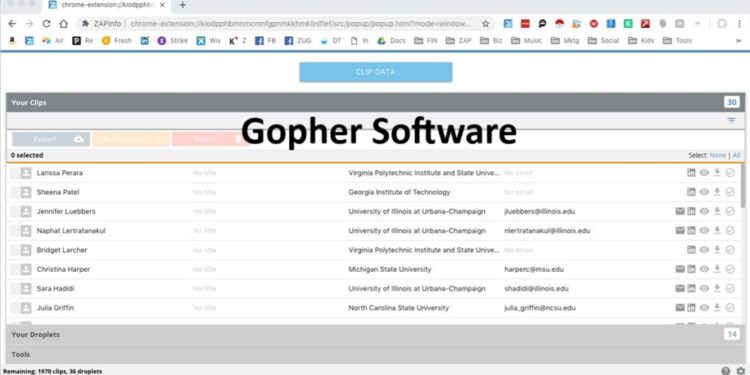Click the email icon for Sara Hadidi
The image size is (750, 375).
click(x=680, y=288)
